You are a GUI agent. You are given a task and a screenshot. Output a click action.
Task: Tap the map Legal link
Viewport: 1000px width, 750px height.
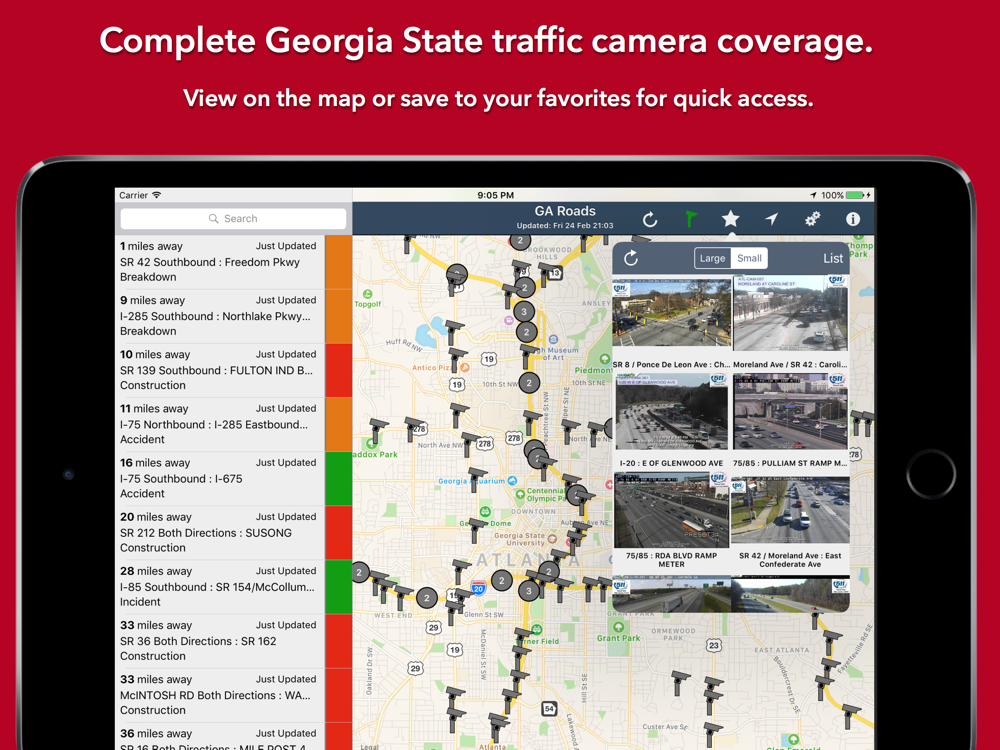tap(369, 746)
